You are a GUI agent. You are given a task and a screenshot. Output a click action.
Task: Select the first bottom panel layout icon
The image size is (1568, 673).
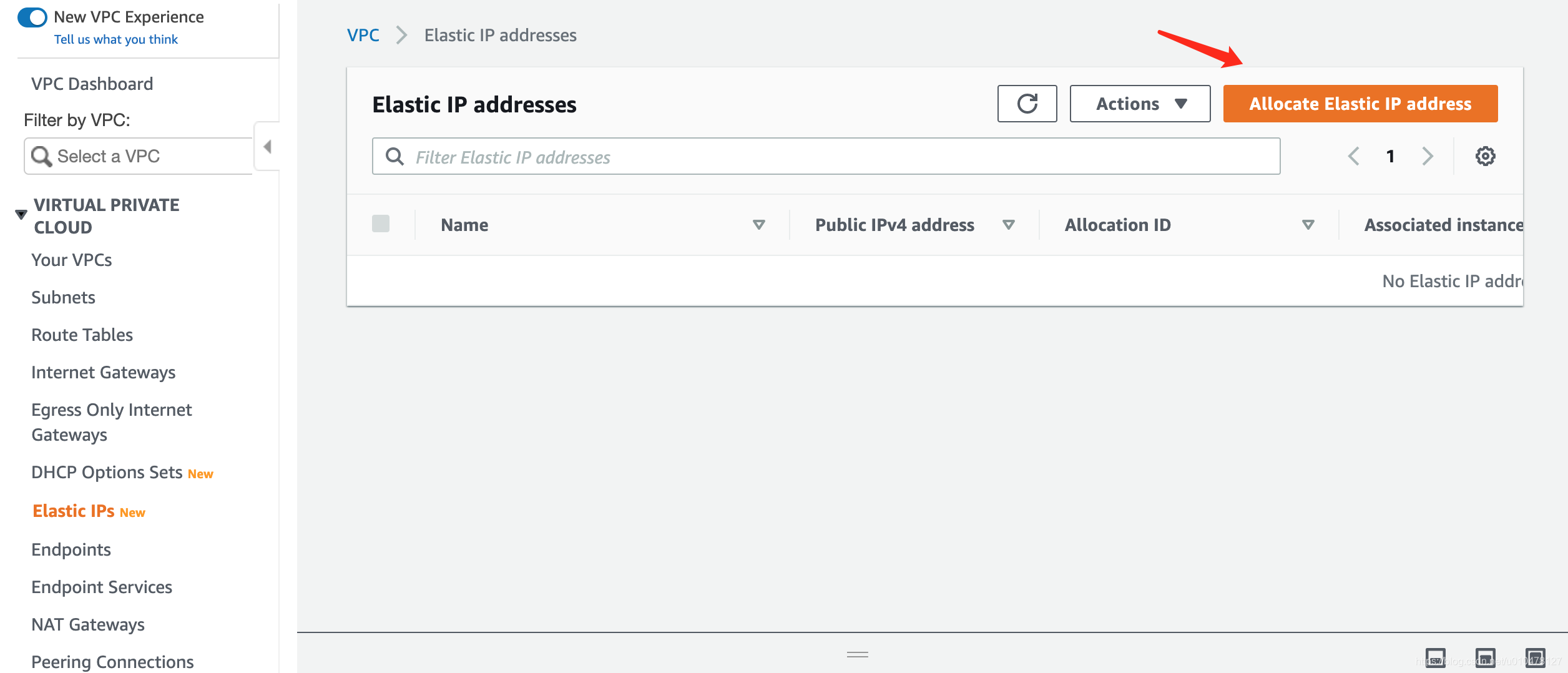[x=1436, y=657]
